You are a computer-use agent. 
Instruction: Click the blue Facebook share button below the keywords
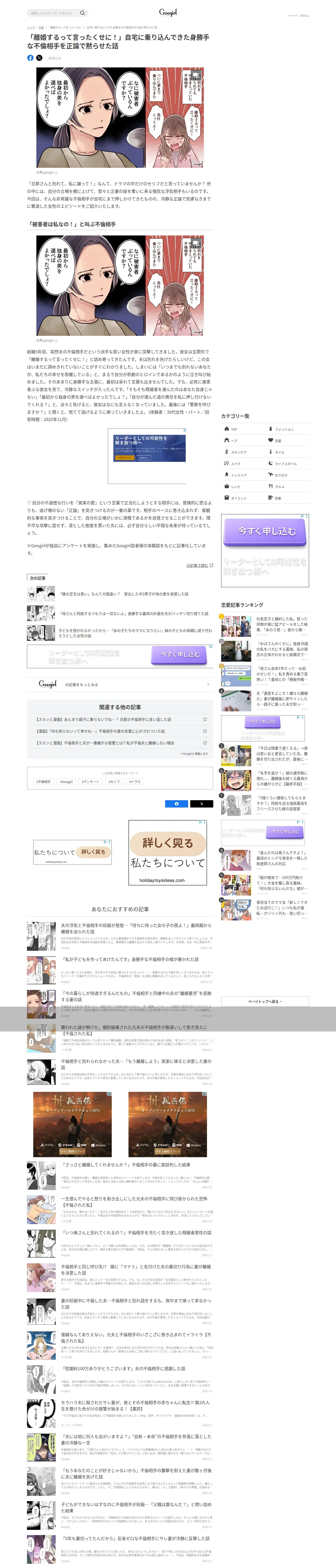pos(177,804)
